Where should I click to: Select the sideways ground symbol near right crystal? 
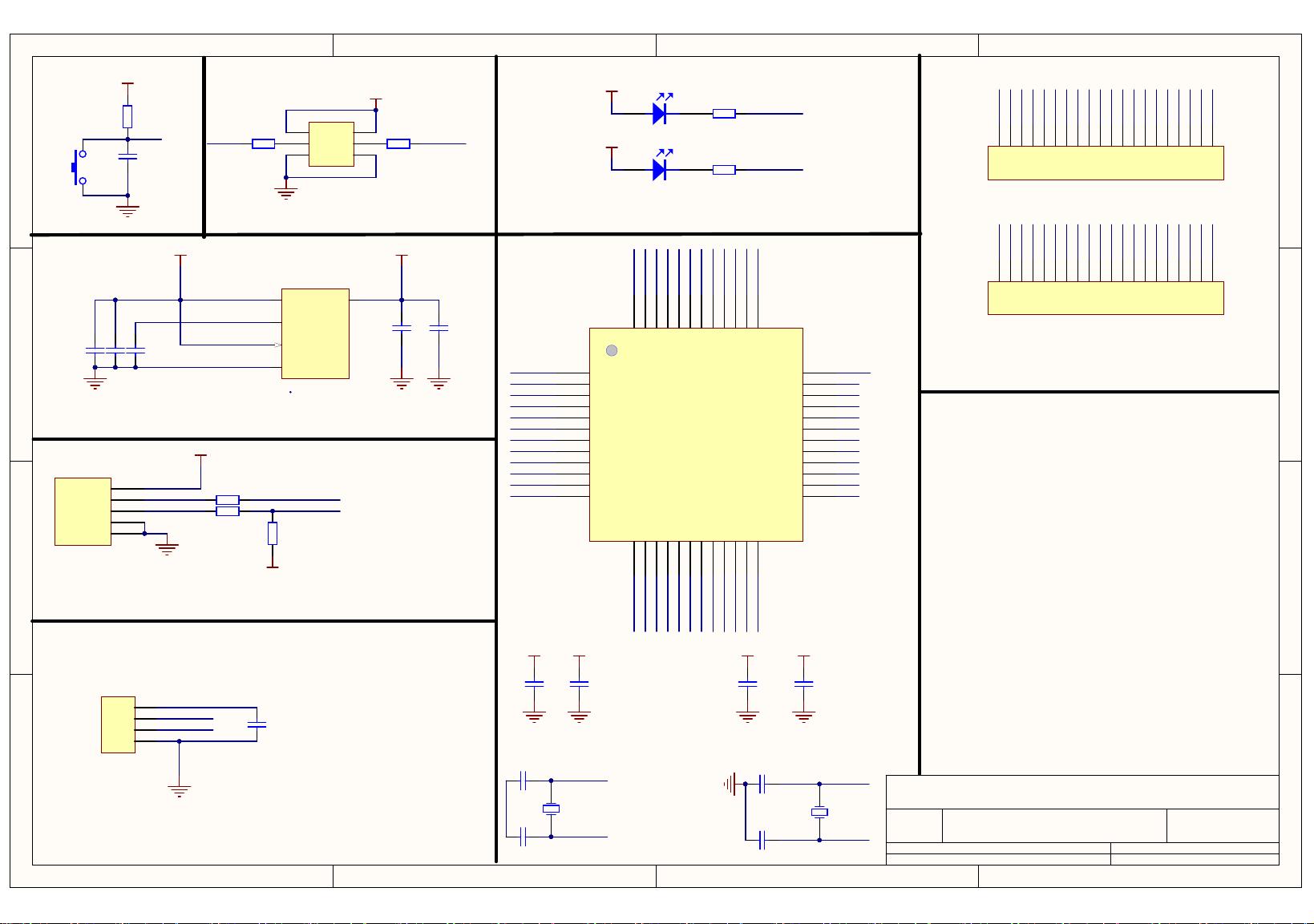[730, 784]
